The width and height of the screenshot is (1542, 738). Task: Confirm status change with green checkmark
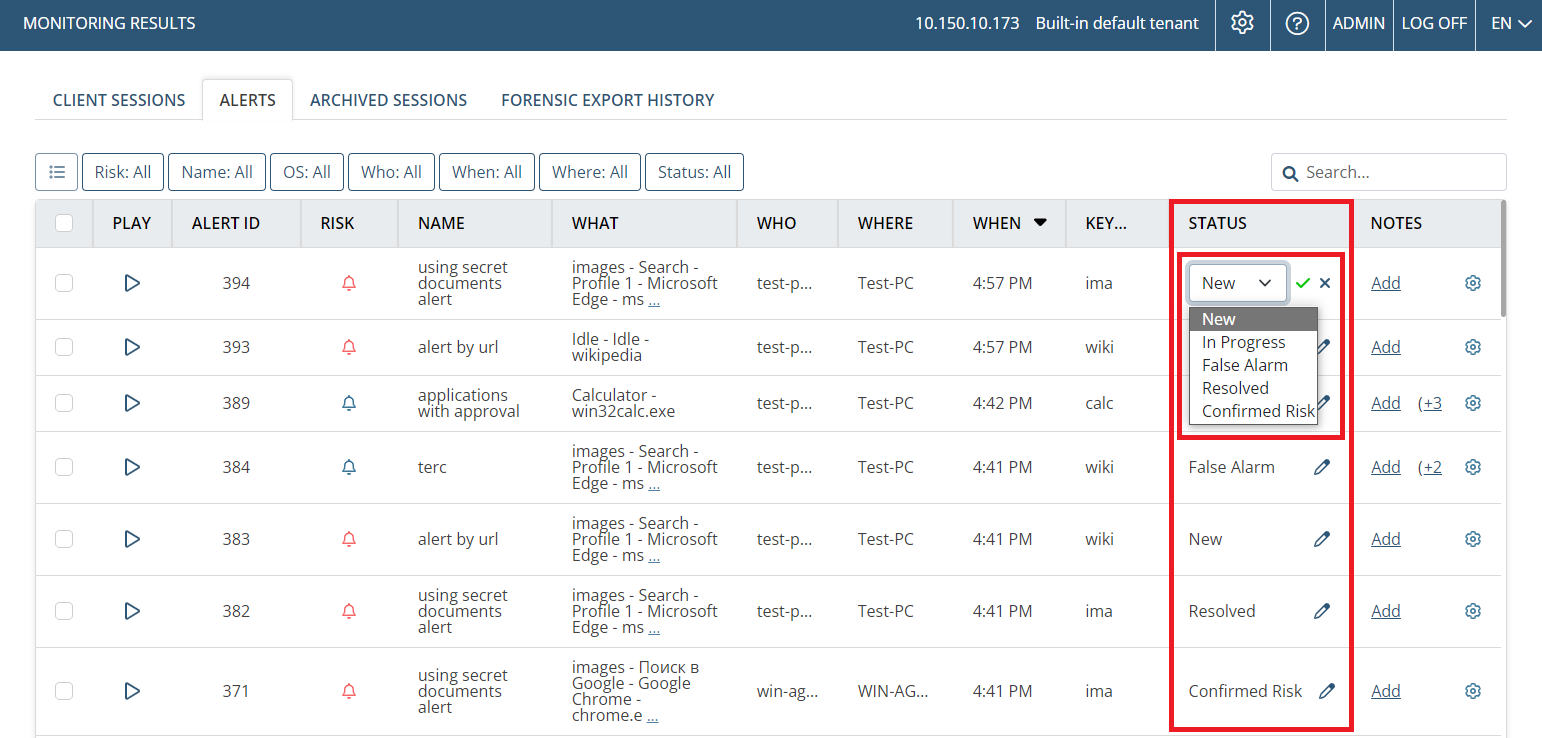click(1302, 283)
